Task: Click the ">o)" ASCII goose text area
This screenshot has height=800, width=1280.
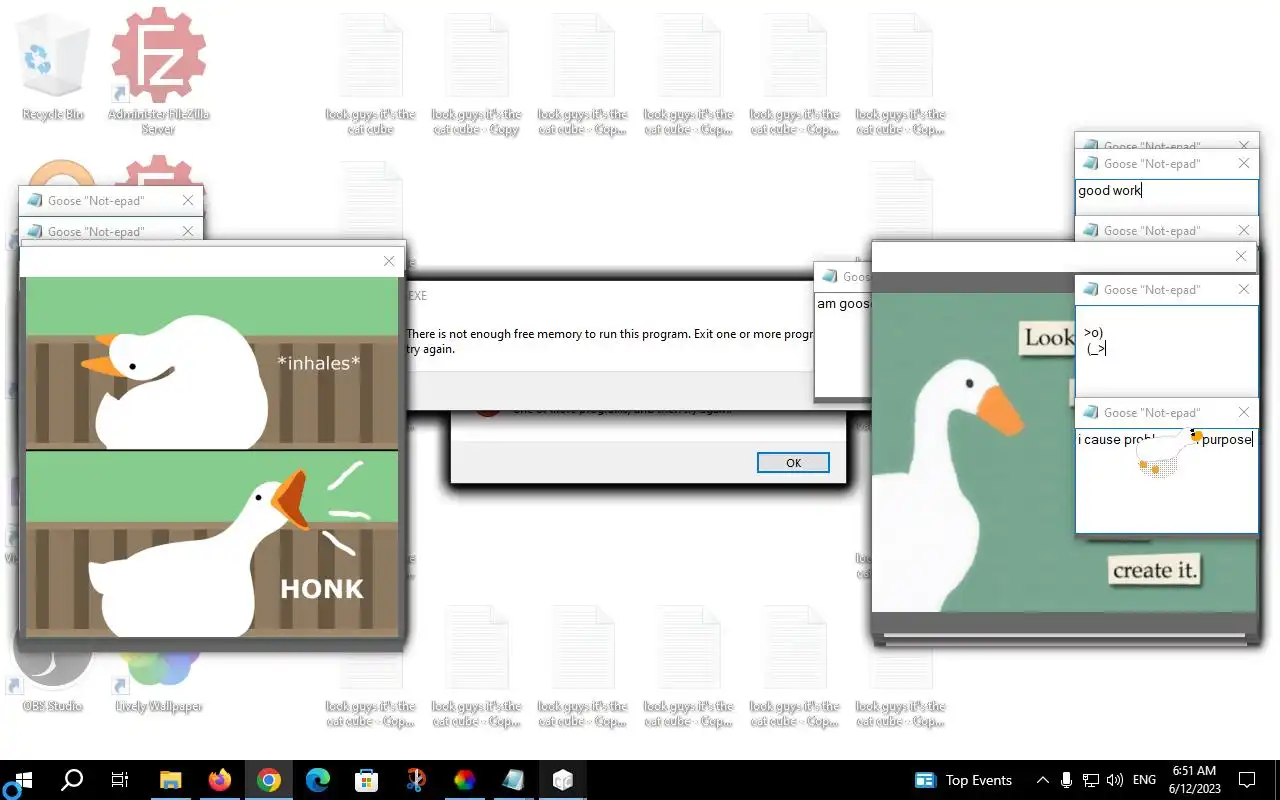Action: tap(1167, 350)
